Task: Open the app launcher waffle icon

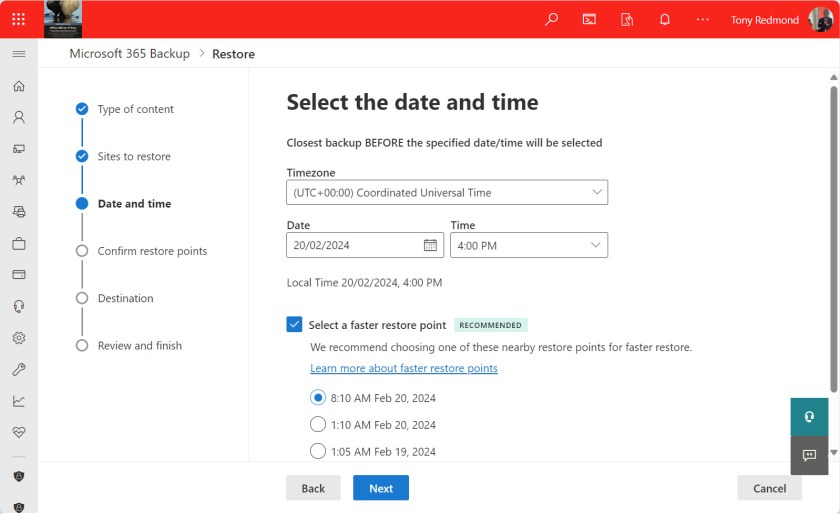Action: (18, 19)
